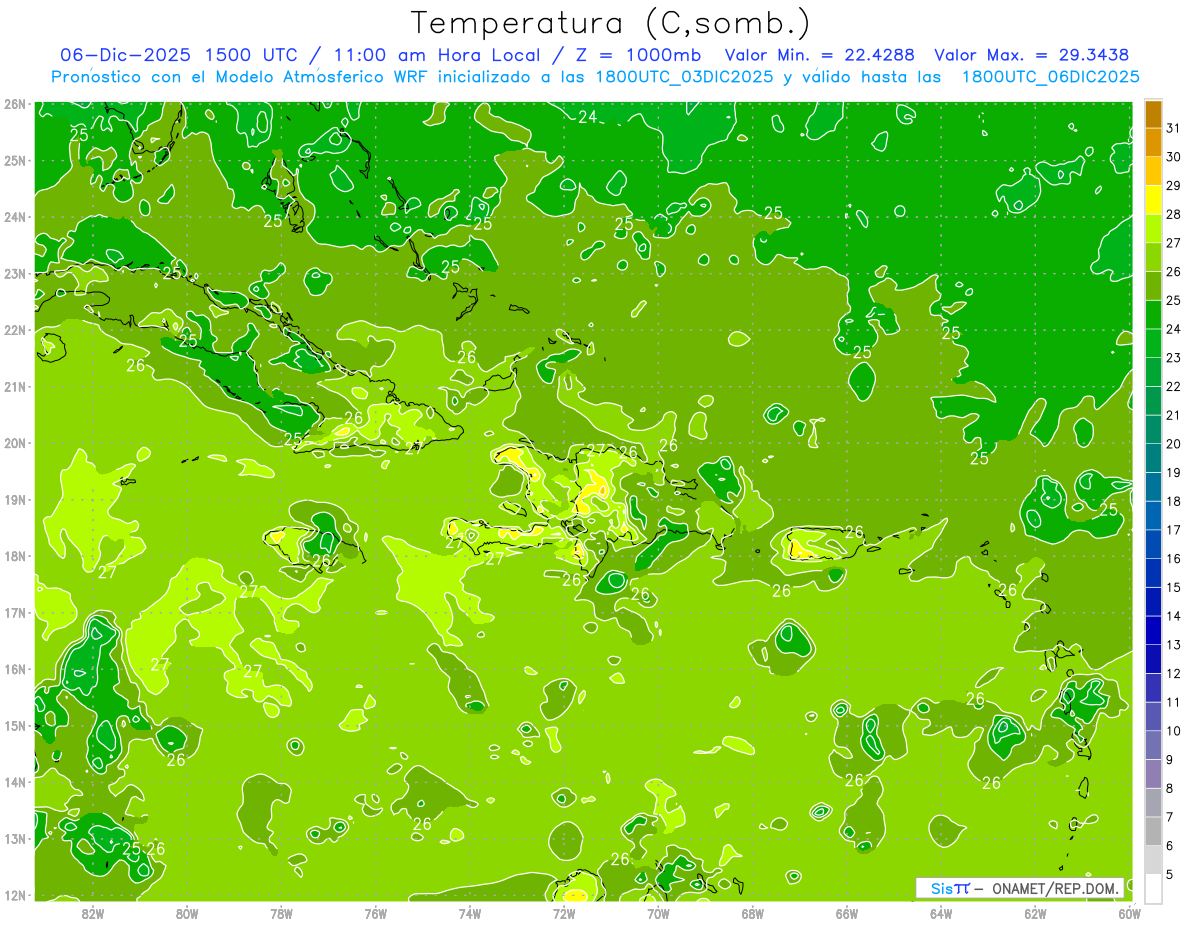Click the "76W" longitude axis label
The height and width of the screenshot is (927, 1200).
[x=376, y=914]
